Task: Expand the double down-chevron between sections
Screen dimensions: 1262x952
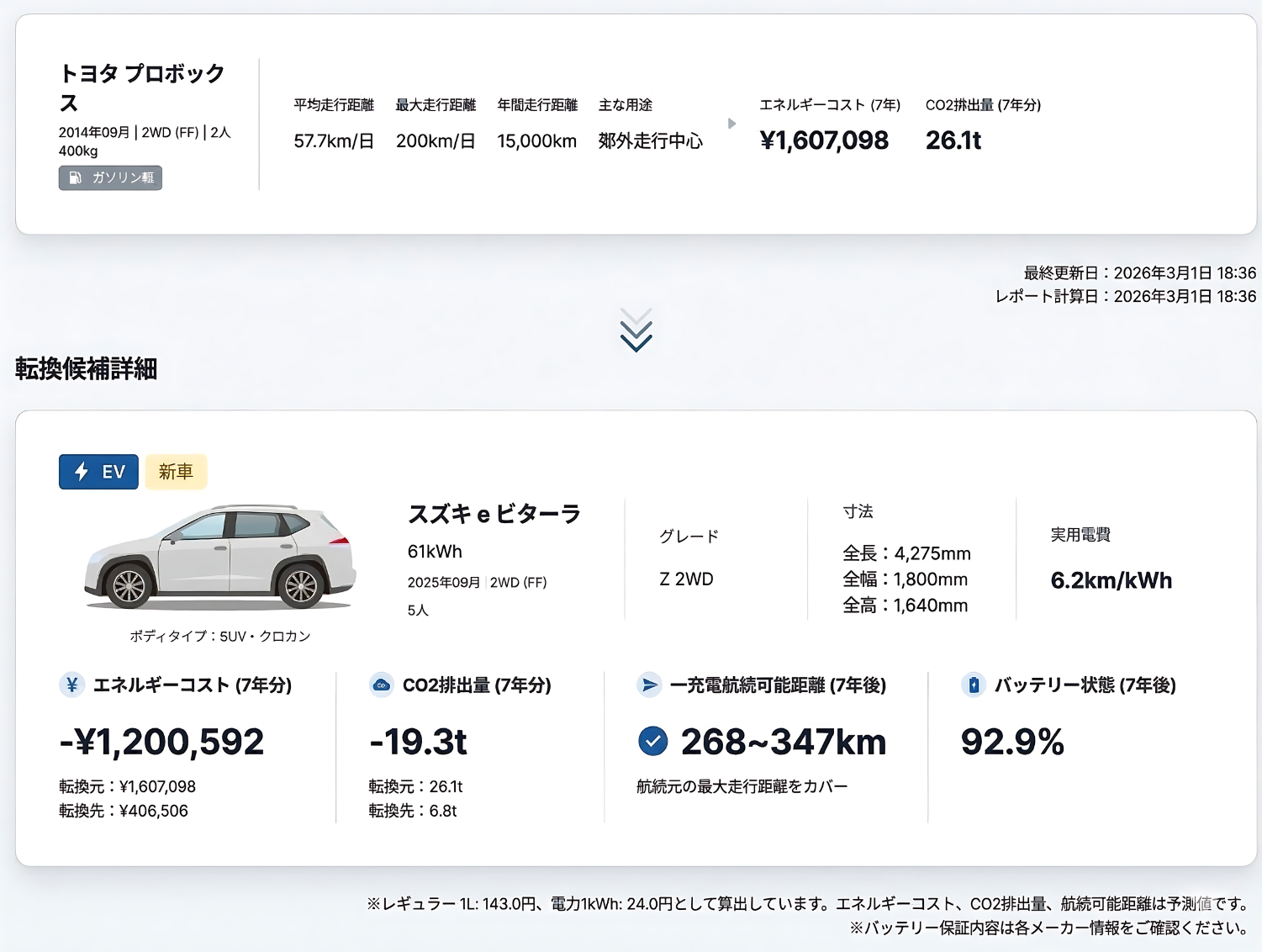Action: click(636, 331)
